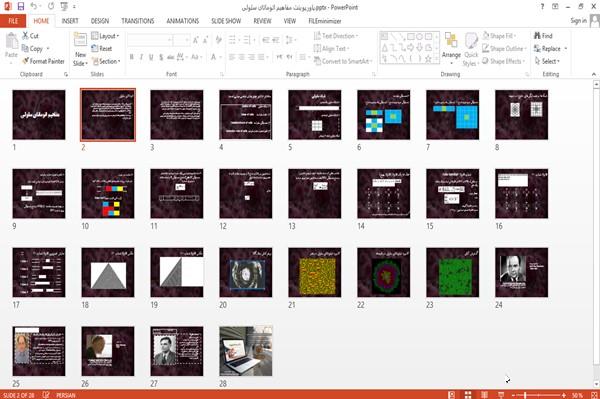Click the Redo icon in title bar

click(51, 7)
